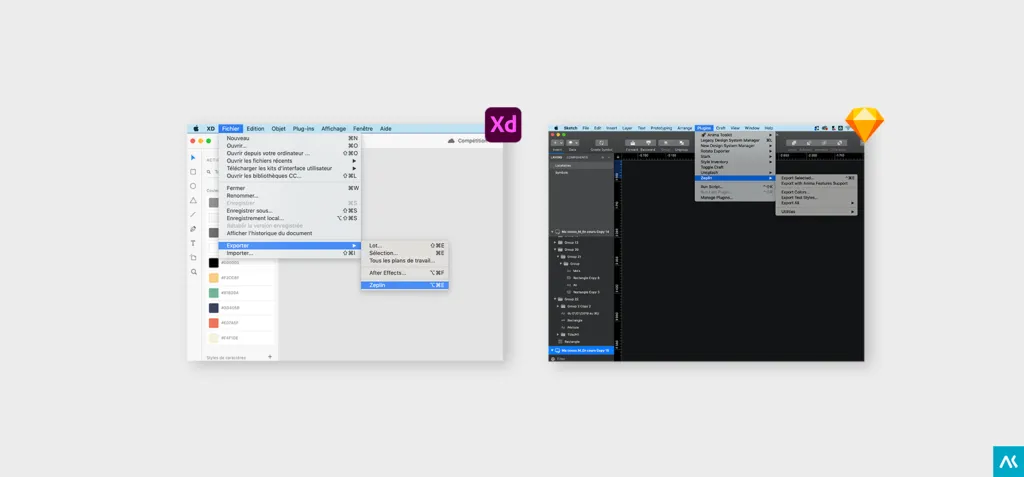The image size is (1024, 477).
Task: Choose Tous les plans de travail…
Action: (405, 260)
